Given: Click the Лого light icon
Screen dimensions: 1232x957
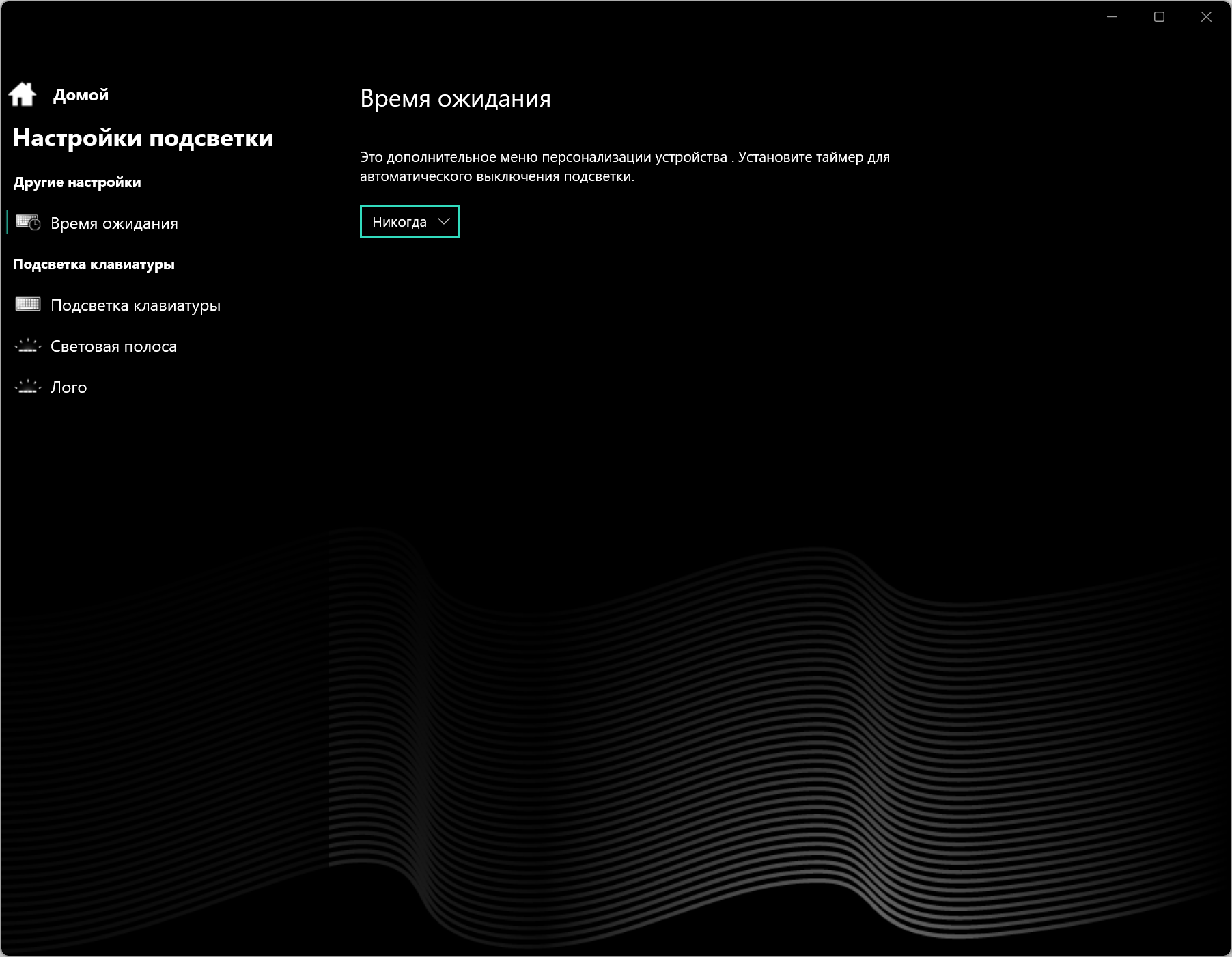Looking at the screenshot, I should tap(28, 387).
